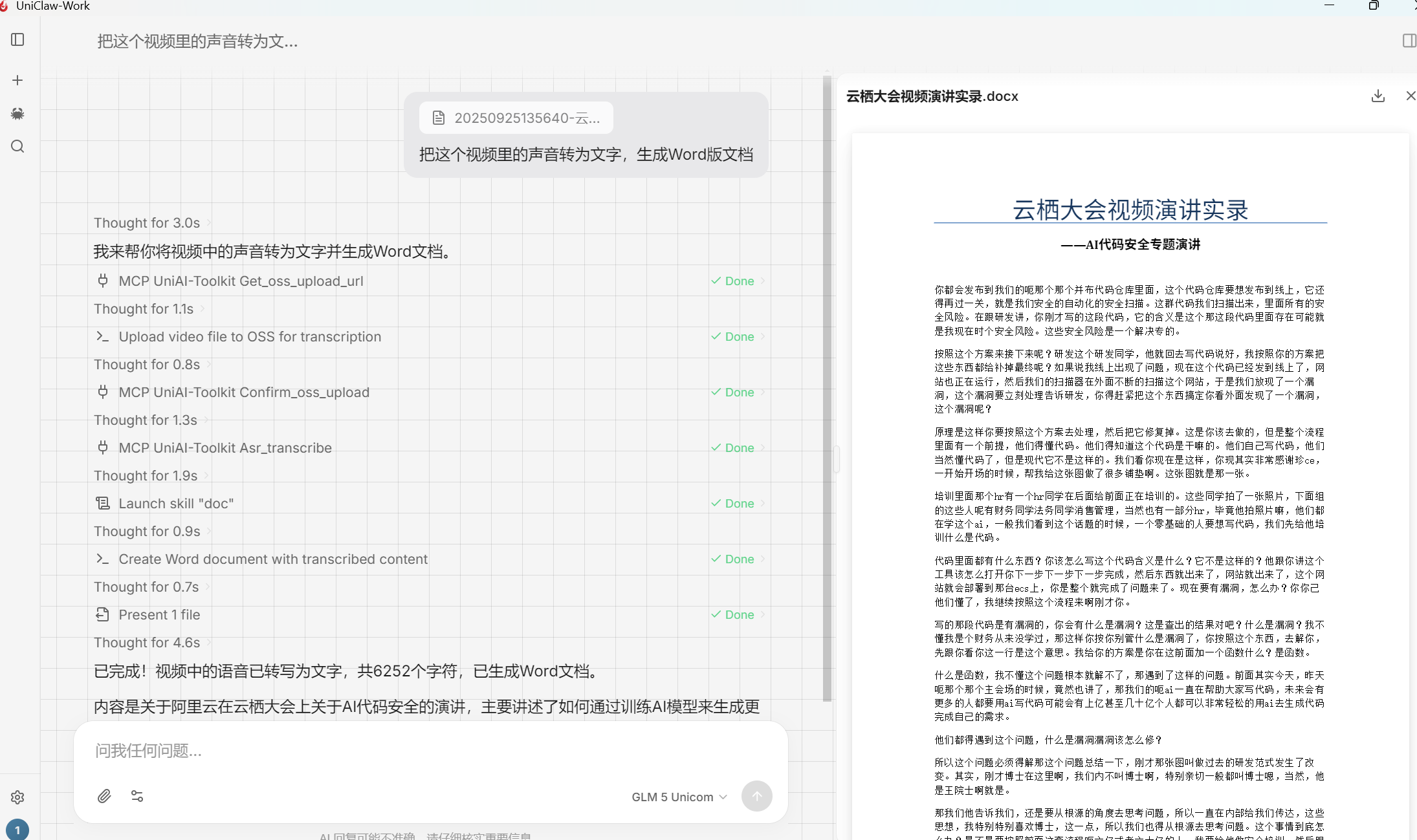The image size is (1417, 840).
Task: Click terminal icon beside Create Word document step
Action: pyautogui.click(x=102, y=559)
